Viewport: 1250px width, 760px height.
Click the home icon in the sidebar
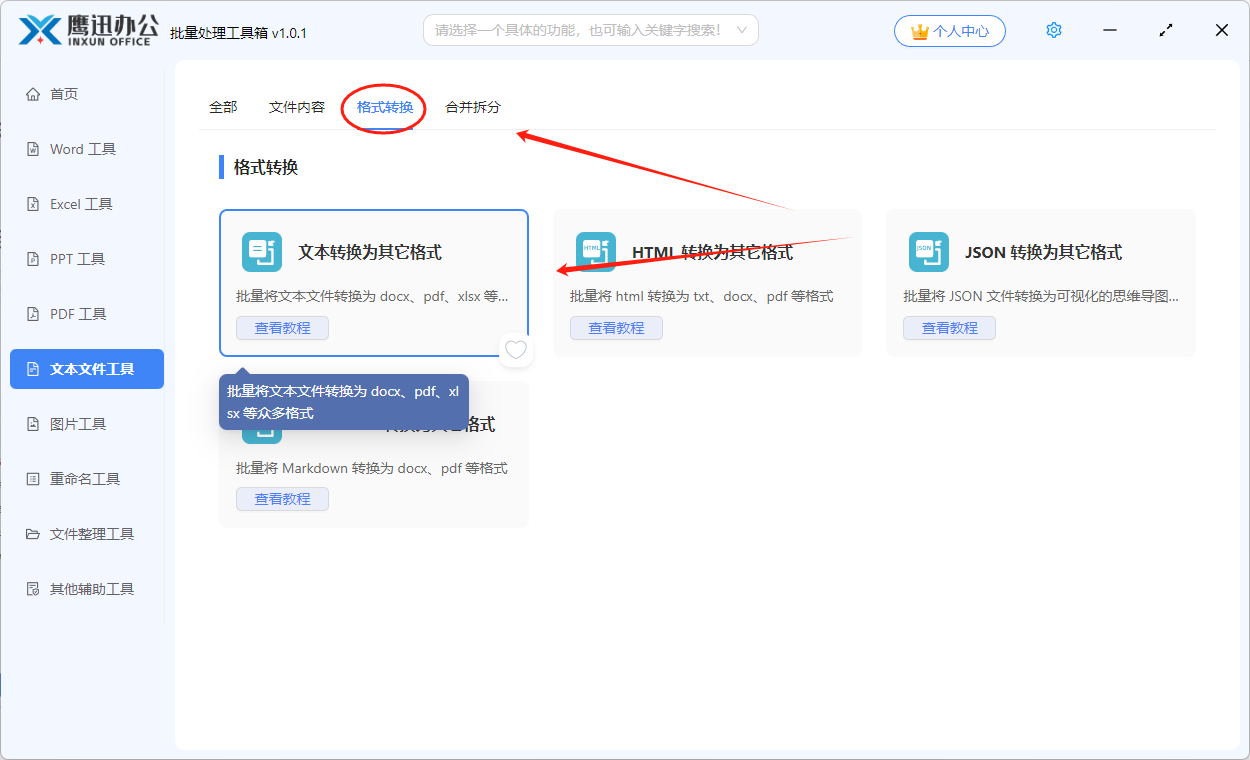32,94
